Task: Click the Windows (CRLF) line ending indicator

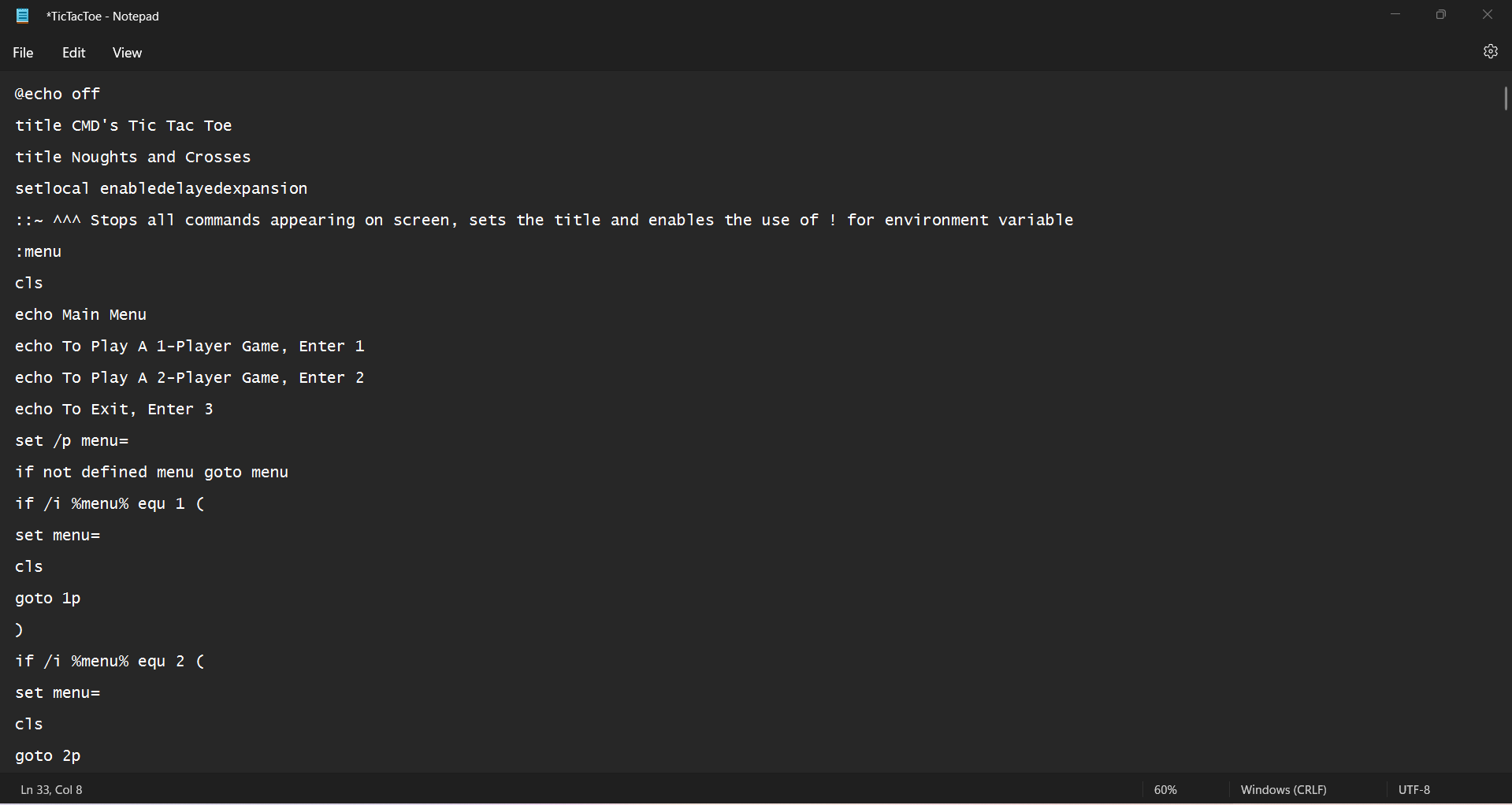Action: coord(1283,789)
